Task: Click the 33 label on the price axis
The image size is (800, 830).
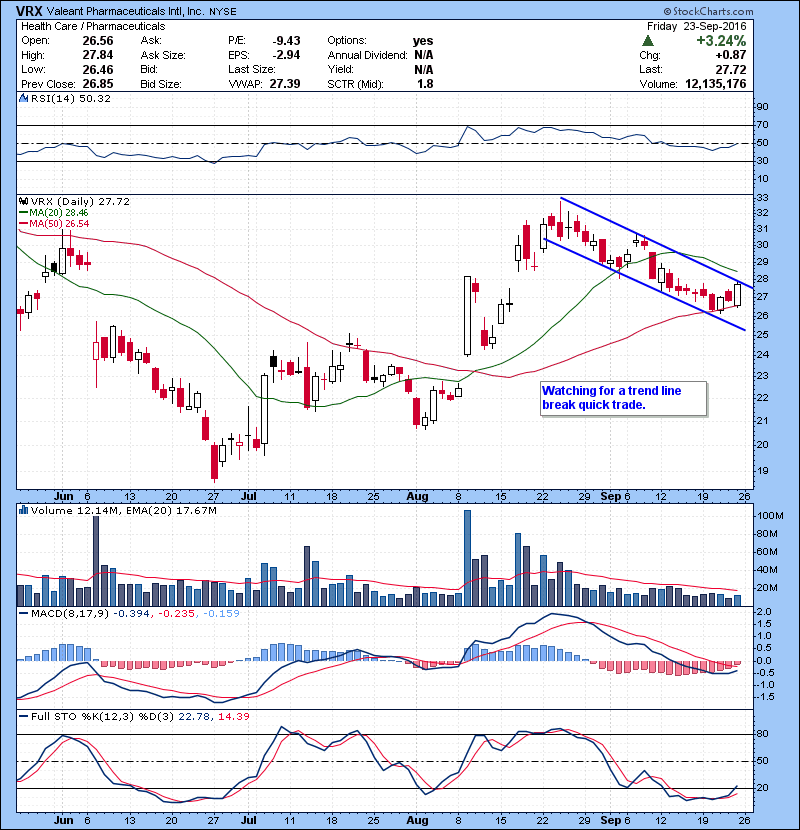Action: point(762,197)
